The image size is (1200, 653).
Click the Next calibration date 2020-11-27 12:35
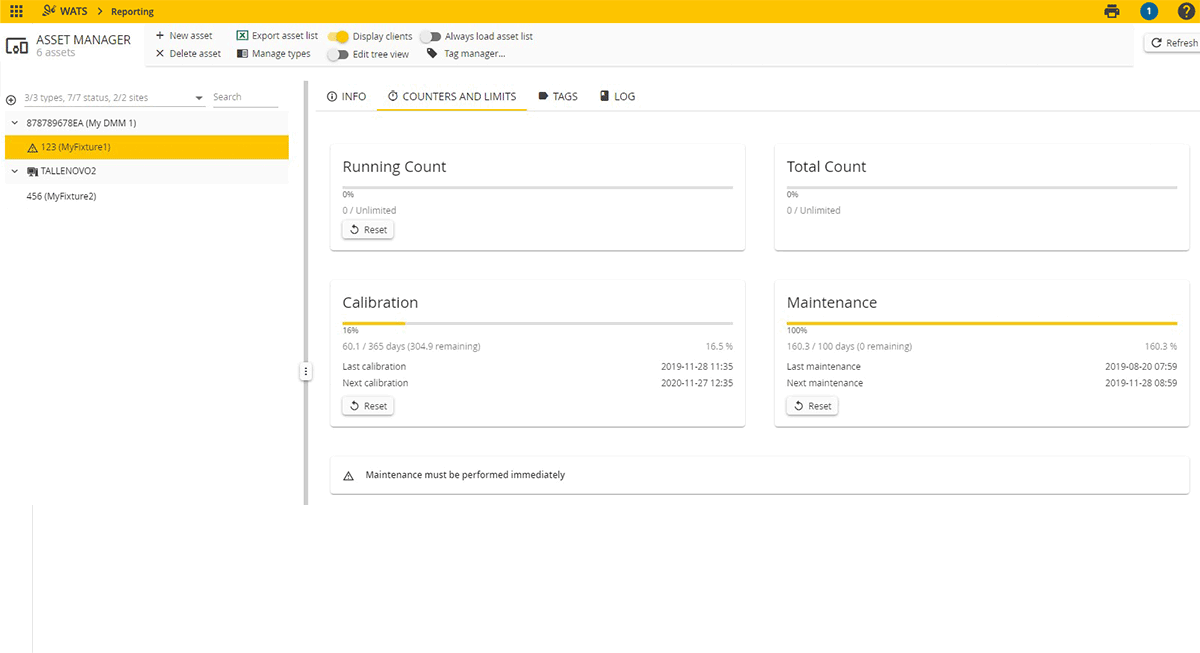coord(697,383)
